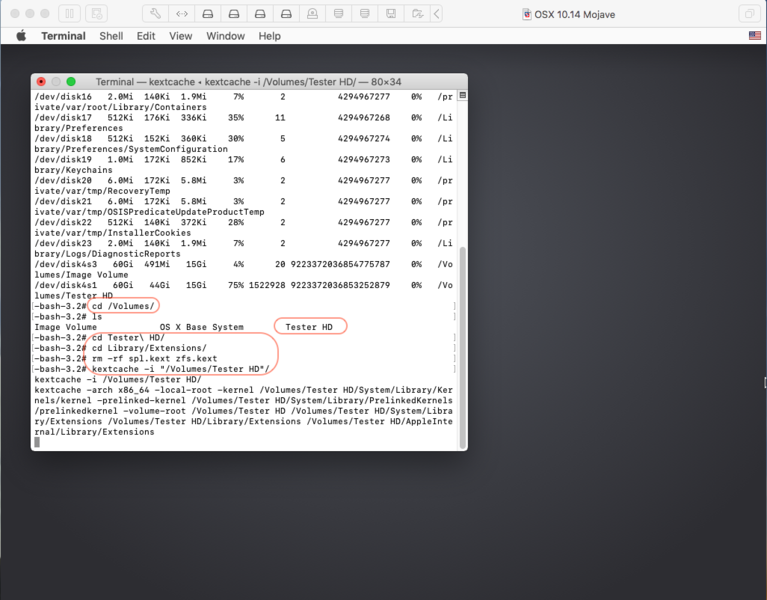The width and height of the screenshot is (767, 600).
Task: Click 'Tester HD' in the ls output
Action: [309, 327]
